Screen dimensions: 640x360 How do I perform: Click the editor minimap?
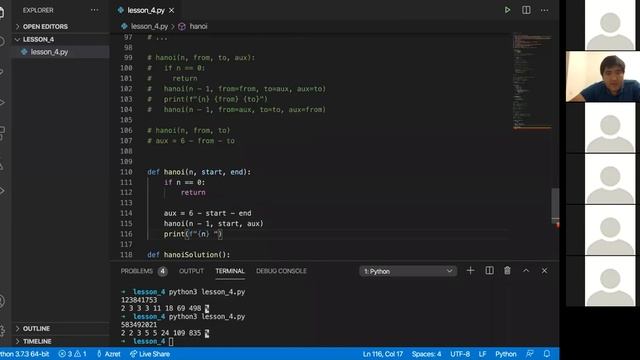coord(532,82)
